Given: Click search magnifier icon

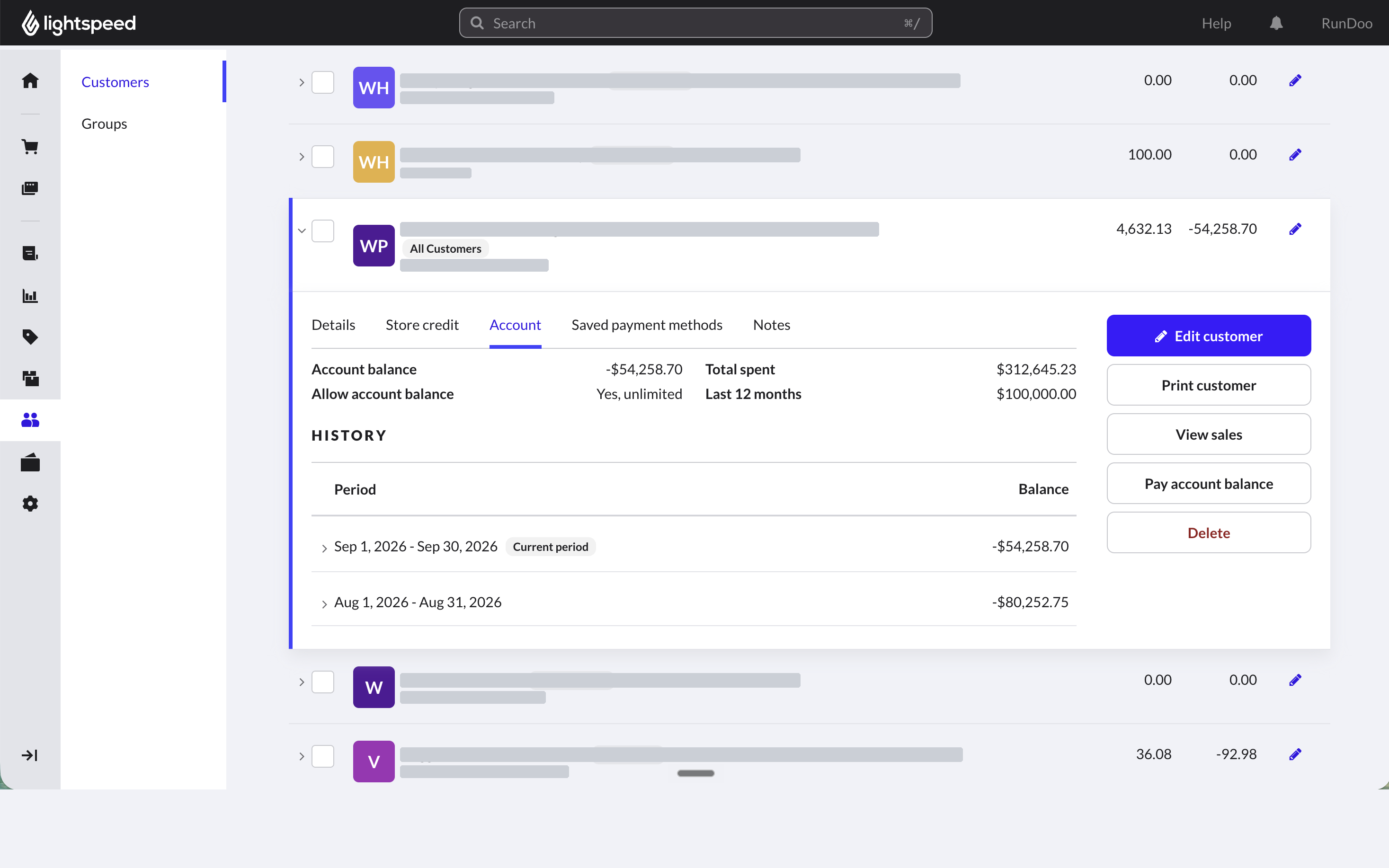Looking at the screenshot, I should 477,23.
